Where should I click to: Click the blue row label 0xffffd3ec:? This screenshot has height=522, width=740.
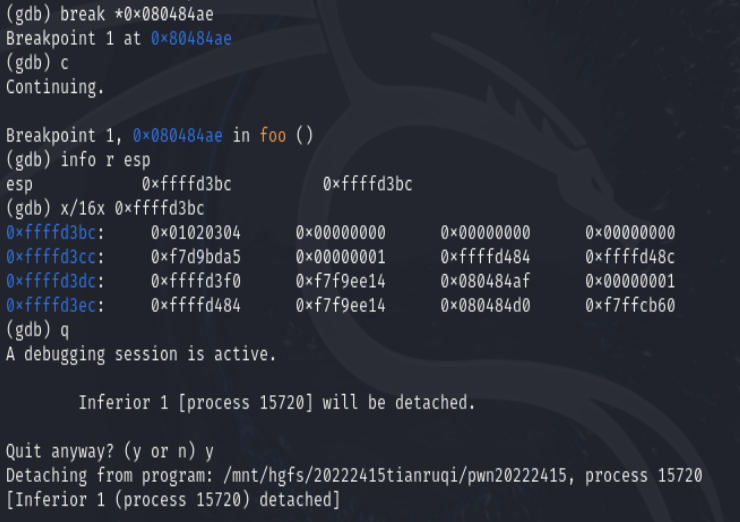57,305
